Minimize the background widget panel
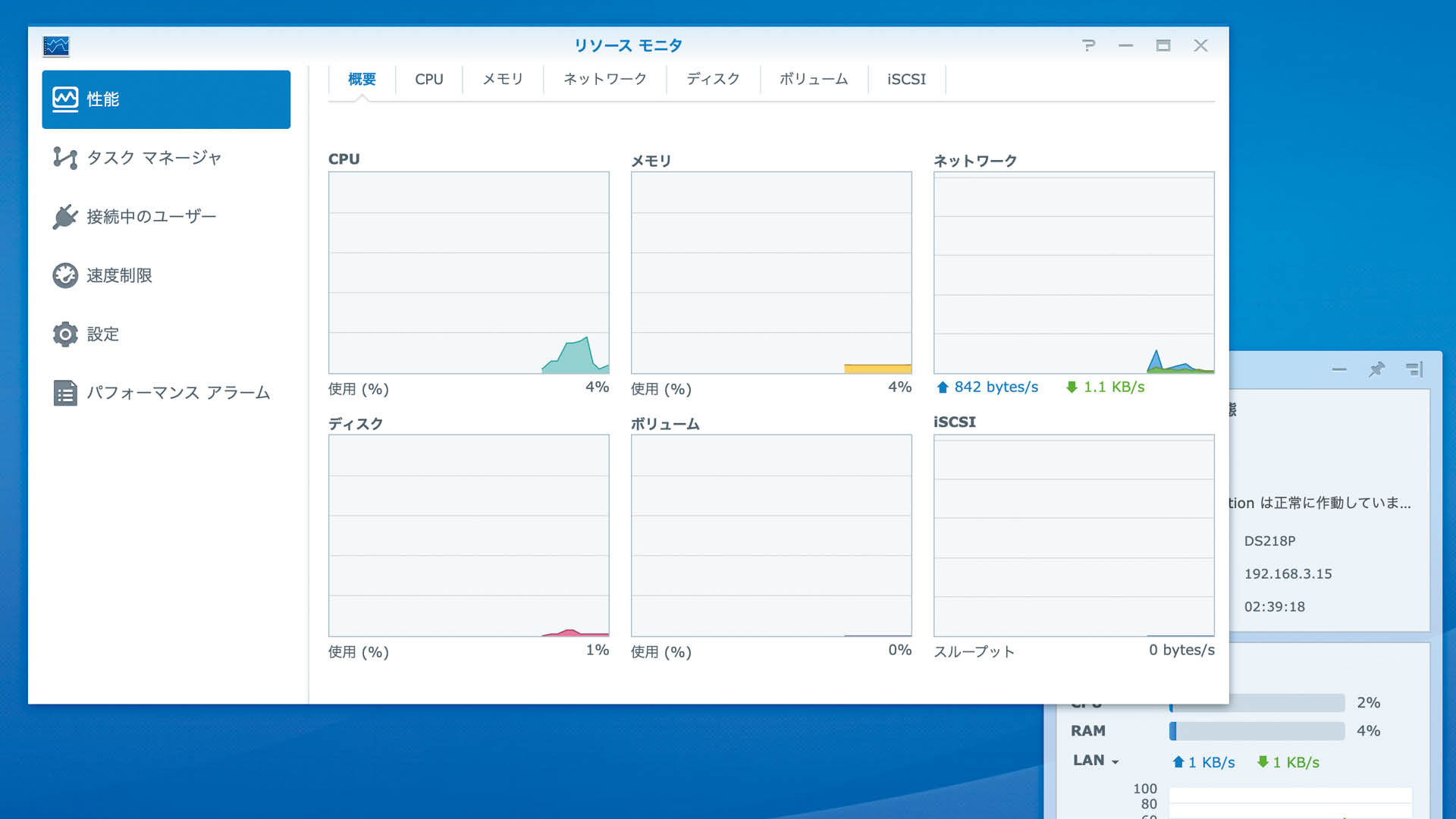1456x819 pixels. coord(1339,369)
